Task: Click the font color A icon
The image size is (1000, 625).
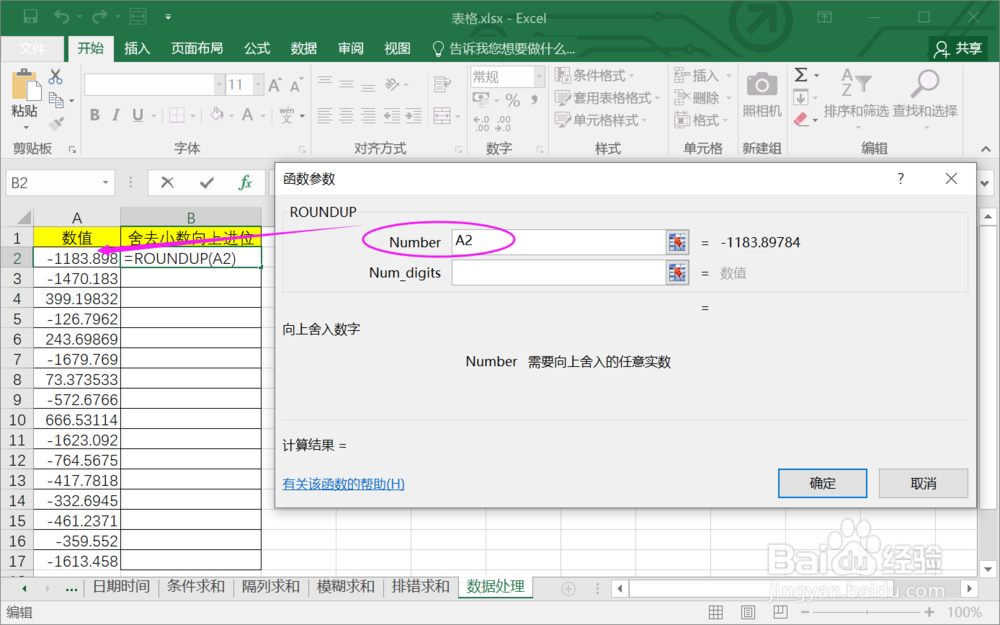Action: coord(247,115)
